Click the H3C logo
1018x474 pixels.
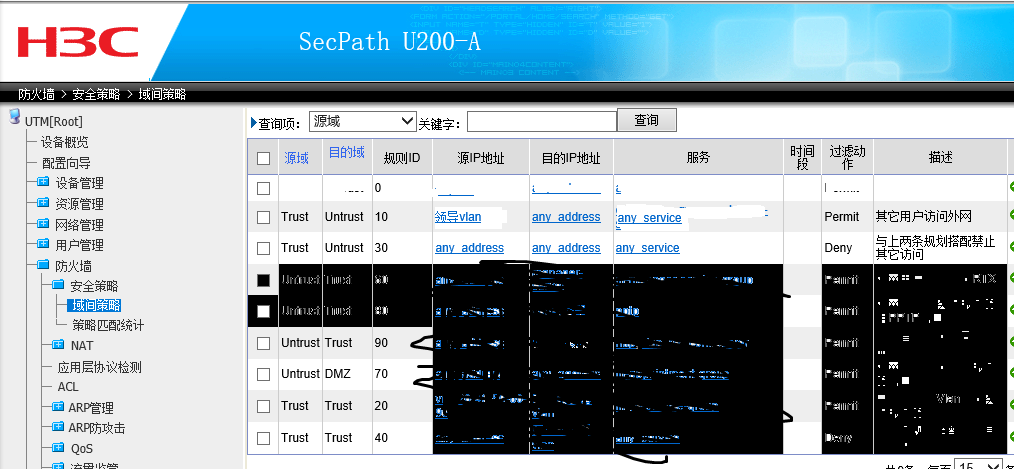pyautogui.click(x=78, y=42)
